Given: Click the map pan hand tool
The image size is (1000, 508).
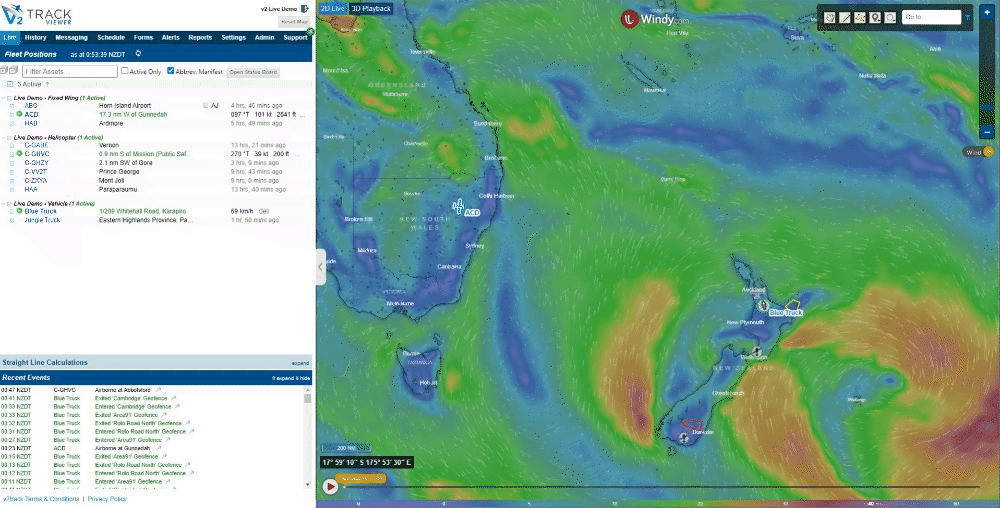Looking at the screenshot, I should tap(829, 18).
